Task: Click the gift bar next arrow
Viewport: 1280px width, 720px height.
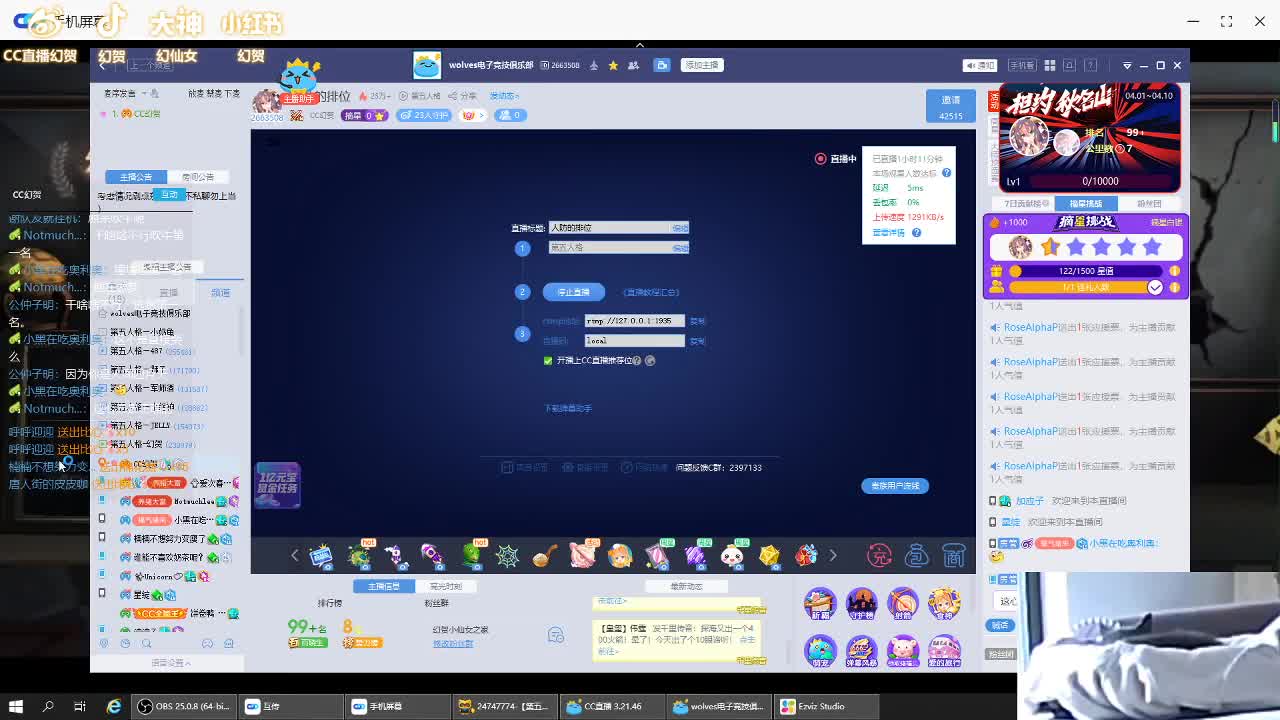Action: (832, 555)
